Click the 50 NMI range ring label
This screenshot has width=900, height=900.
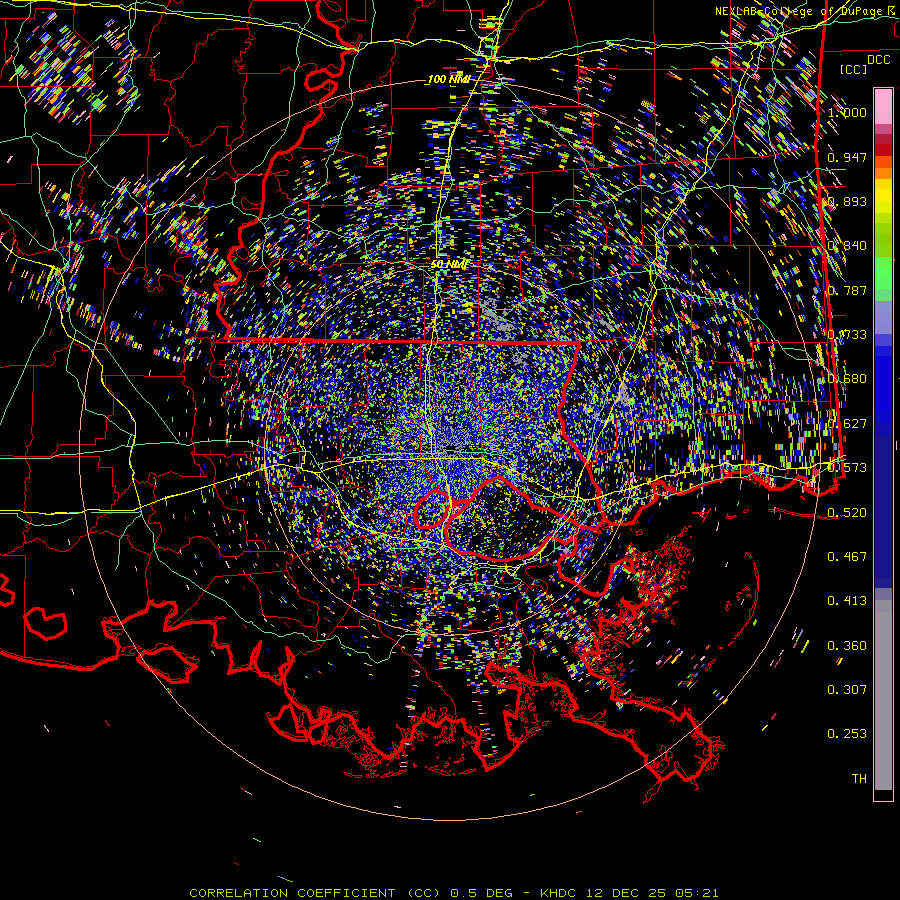click(449, 265)
